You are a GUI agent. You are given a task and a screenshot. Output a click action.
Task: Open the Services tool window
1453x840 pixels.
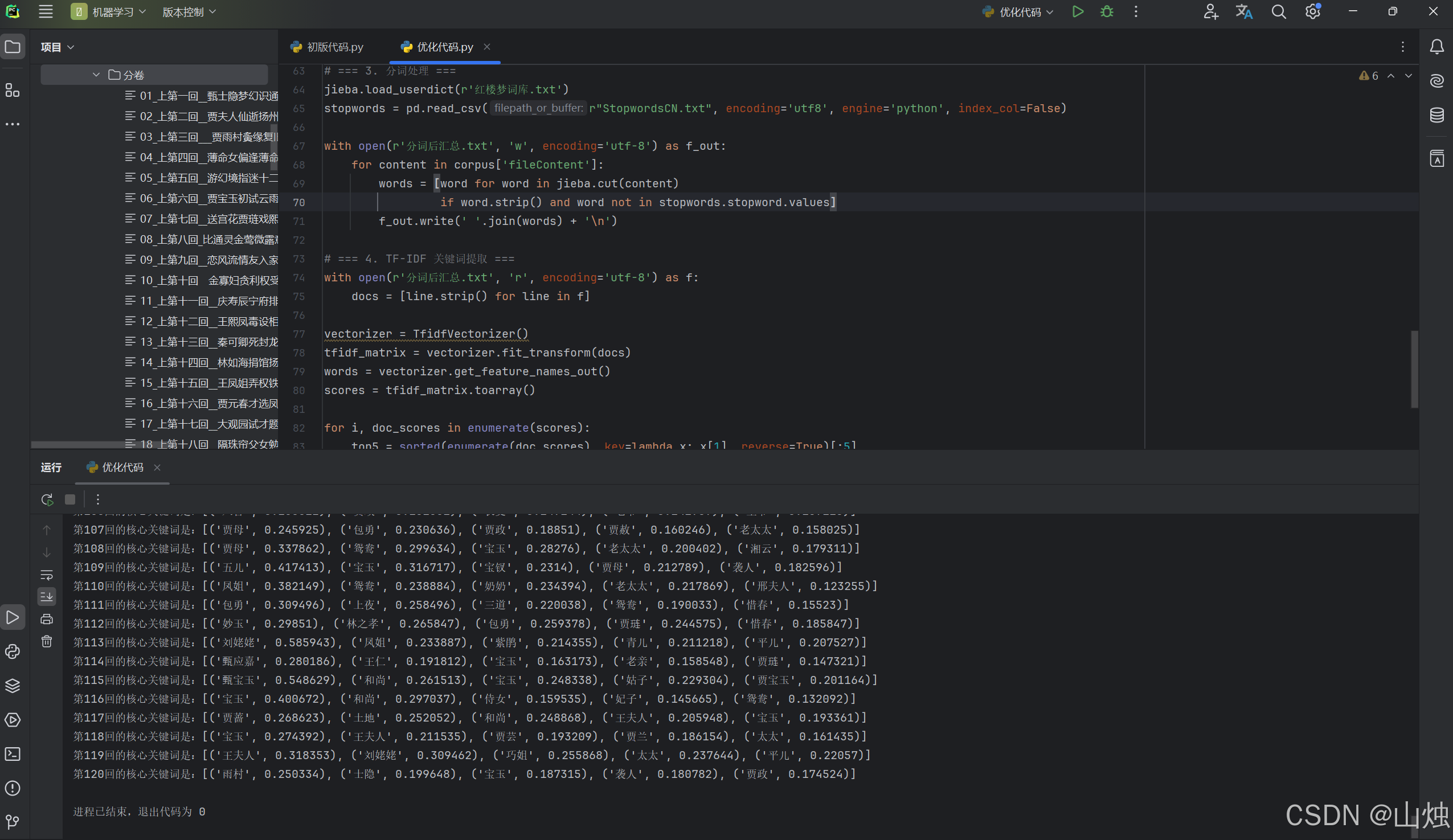(13, 719)
